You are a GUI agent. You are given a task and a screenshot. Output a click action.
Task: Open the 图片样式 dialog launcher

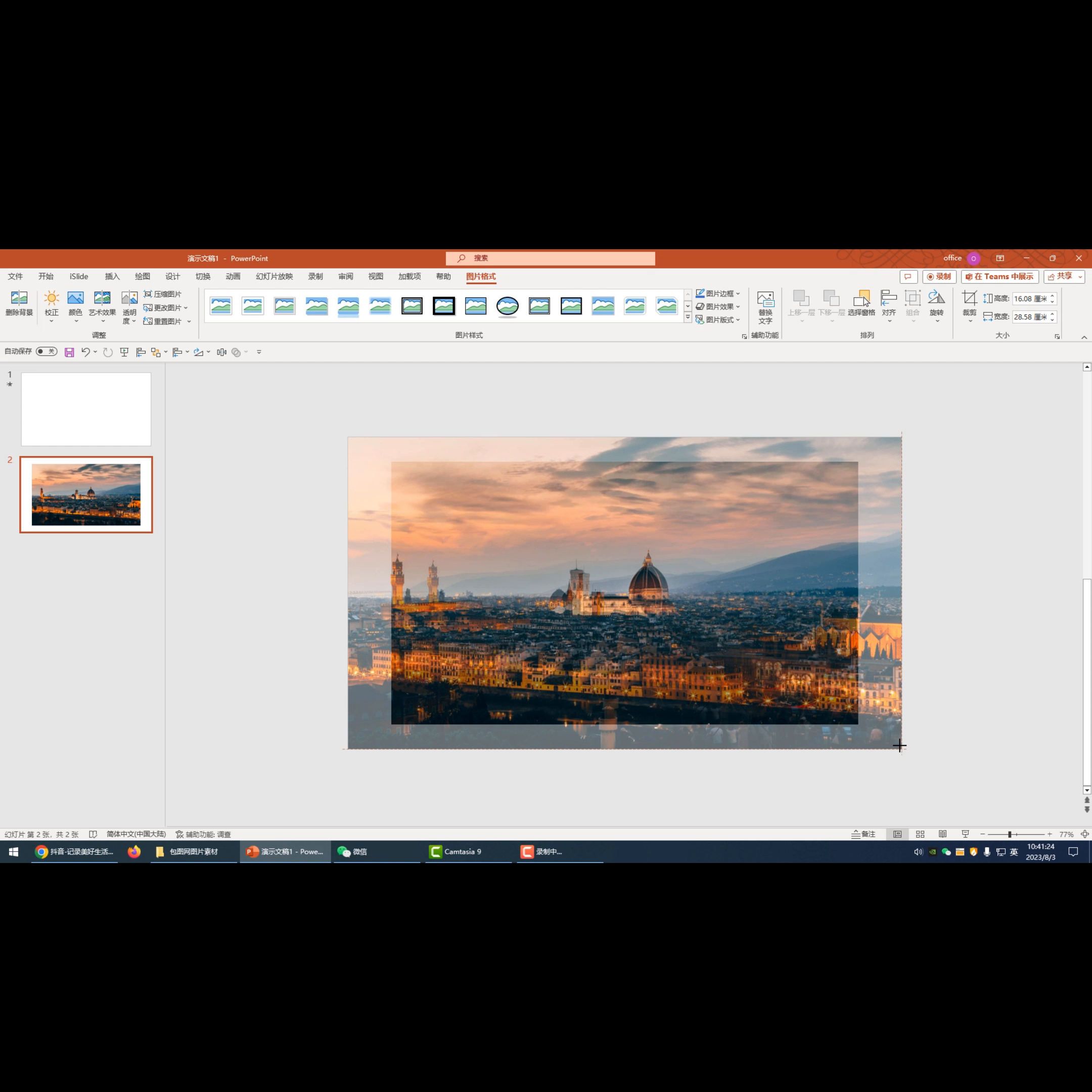pyautogui.click(x=744, y=336)
